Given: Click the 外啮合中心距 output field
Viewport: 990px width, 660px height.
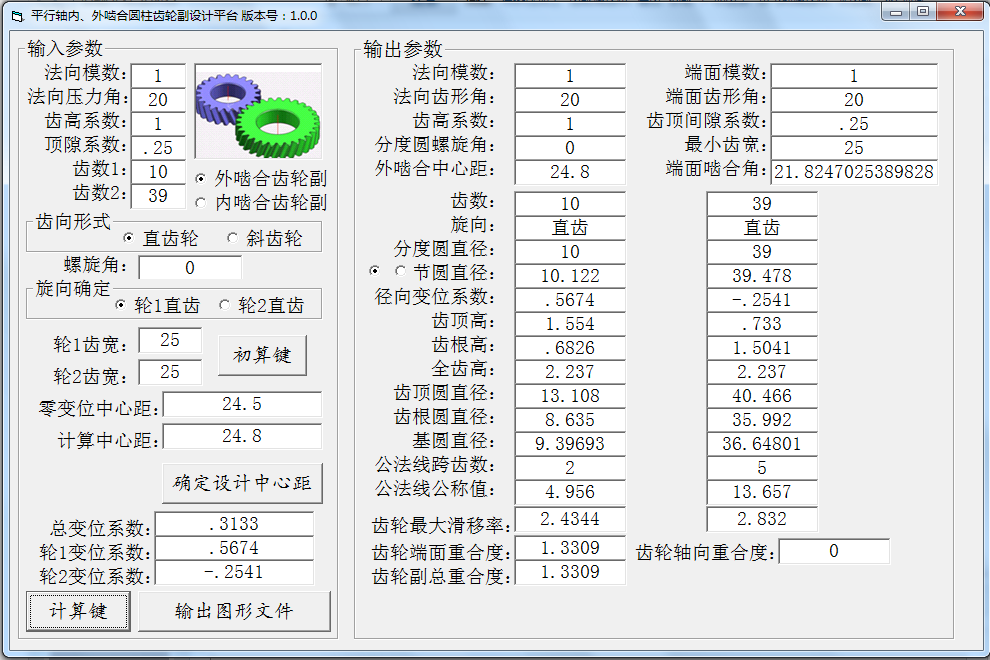Looking at the screenshot, I should point(570,172).
